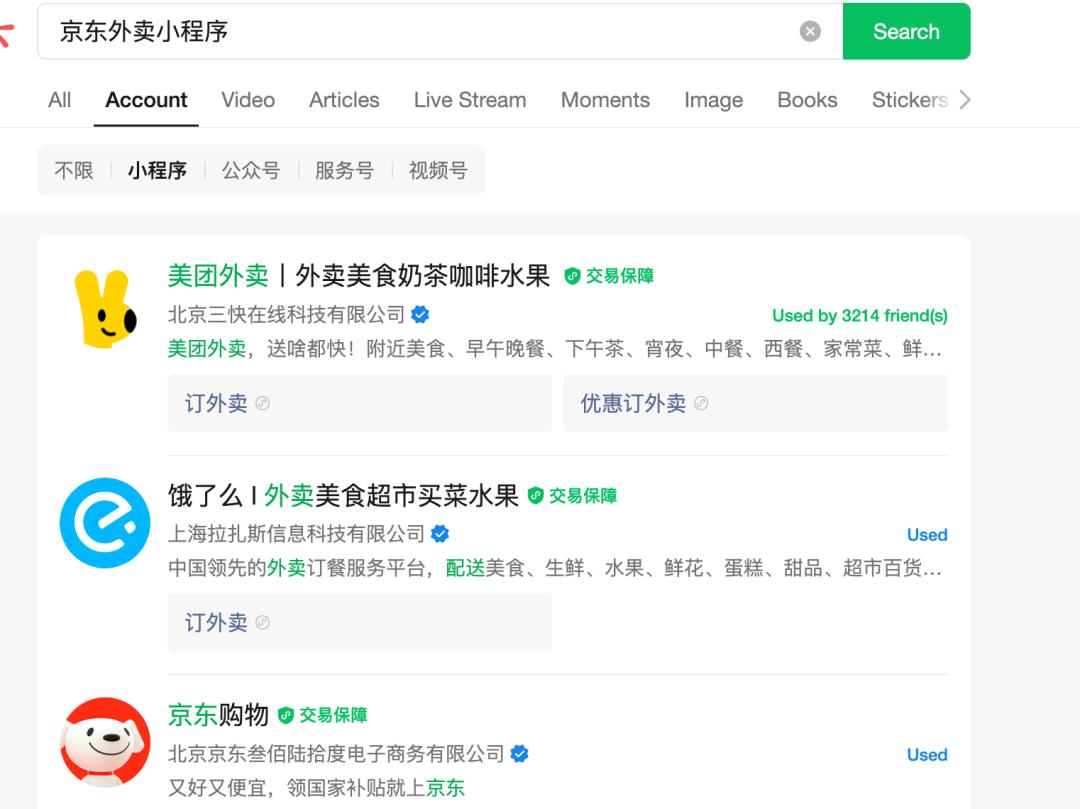Expand more tabs with right chevron

click(964, 100)
